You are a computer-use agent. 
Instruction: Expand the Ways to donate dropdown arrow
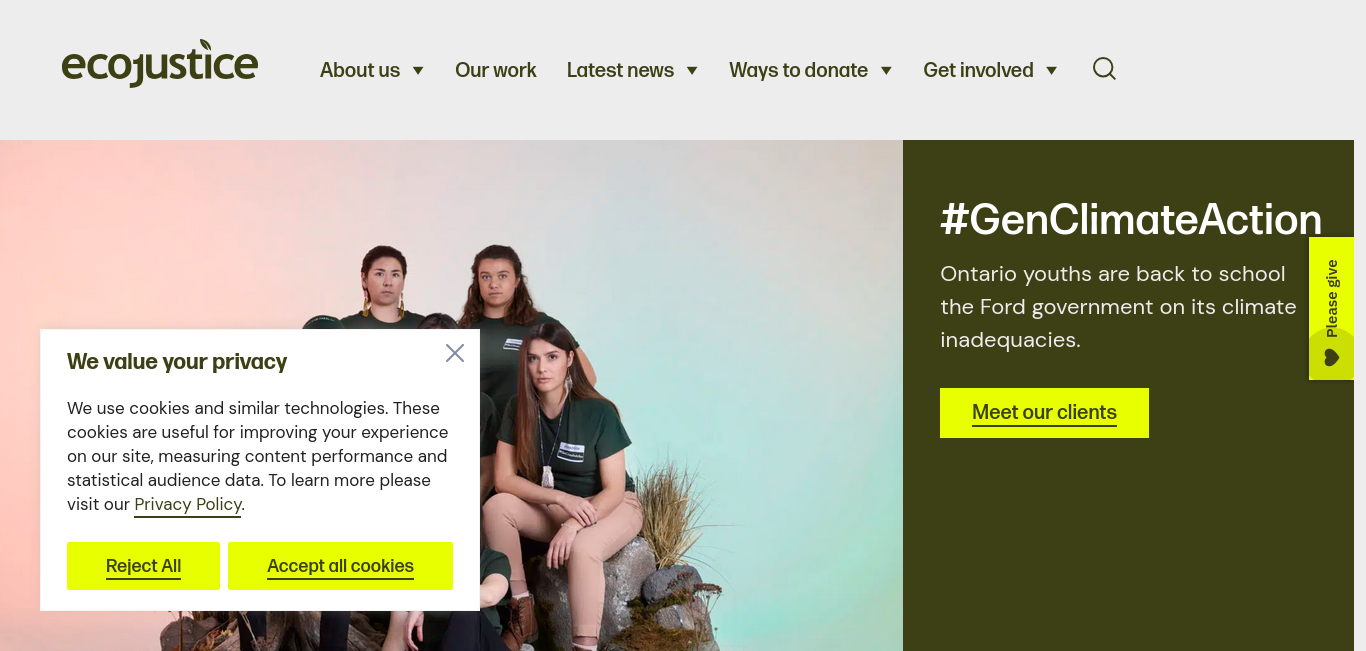point(886,70)
